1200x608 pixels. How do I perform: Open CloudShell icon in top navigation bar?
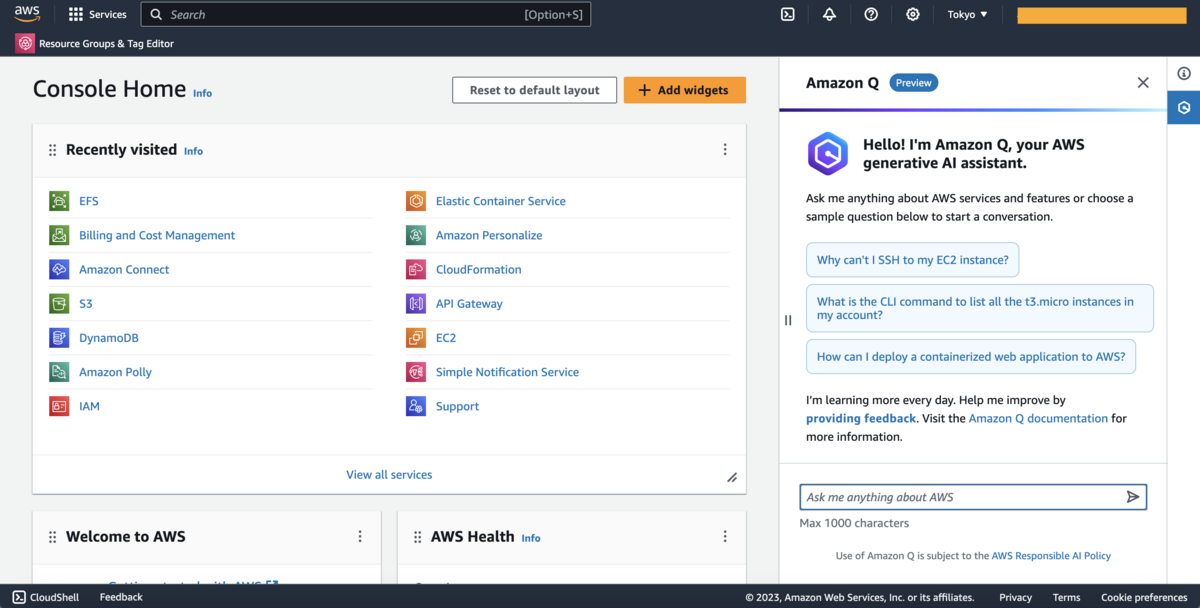[788, 14]
